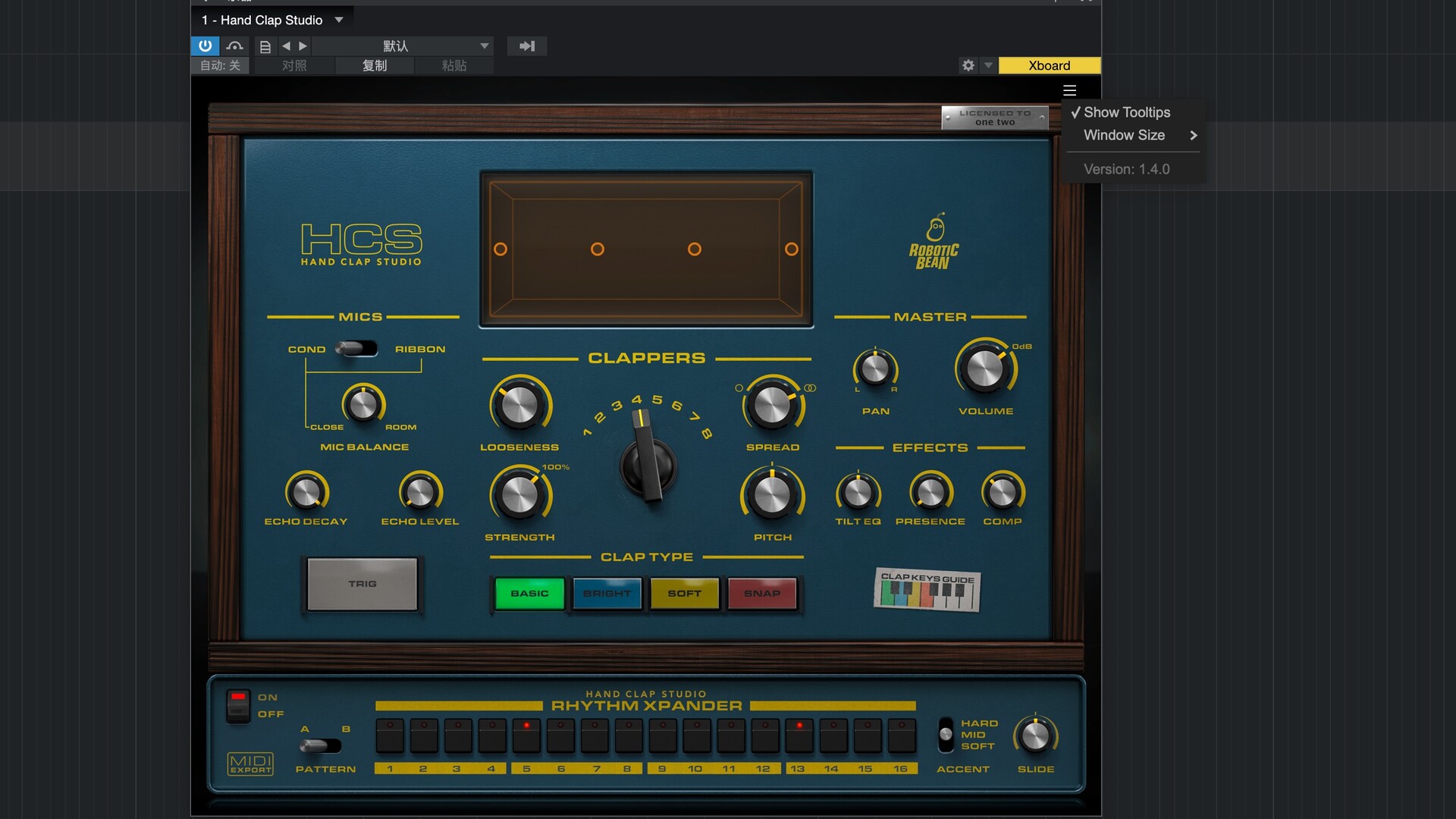
Task: Click the narrow spread circle icon
Action: (x=739, y=388)
